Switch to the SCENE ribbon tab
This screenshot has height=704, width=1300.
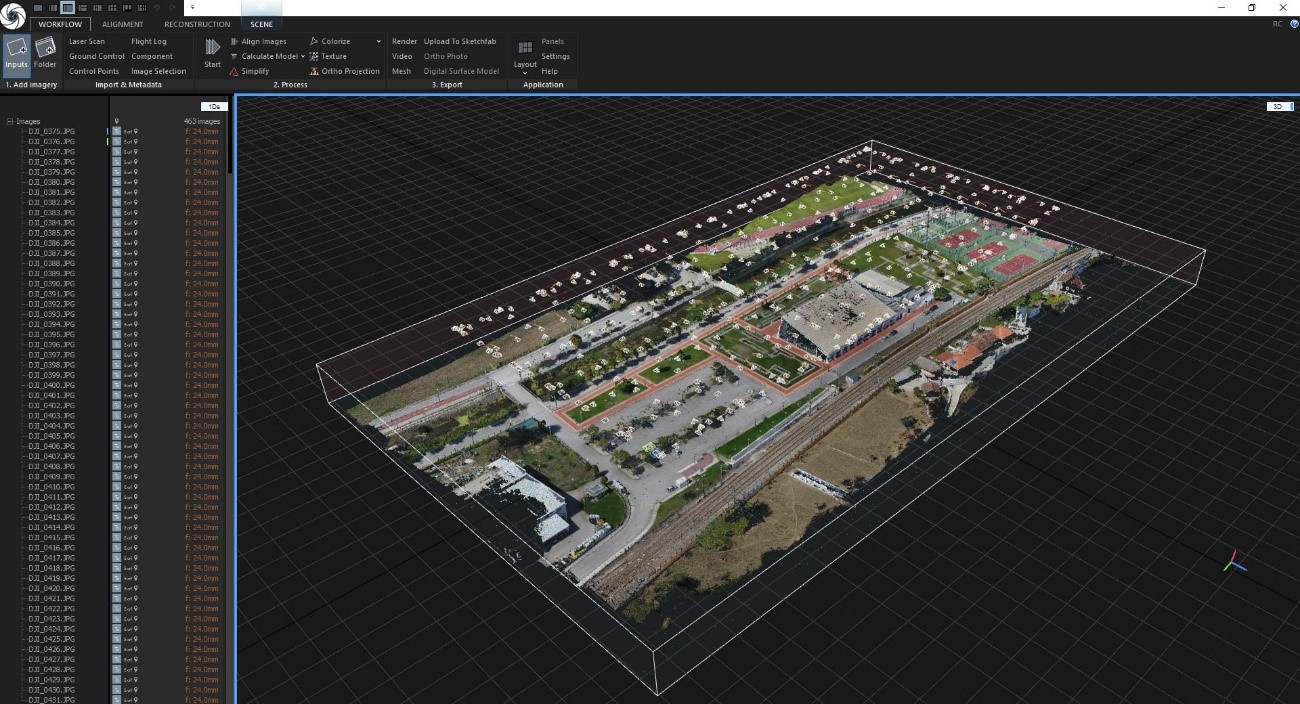tap(261, 24)
